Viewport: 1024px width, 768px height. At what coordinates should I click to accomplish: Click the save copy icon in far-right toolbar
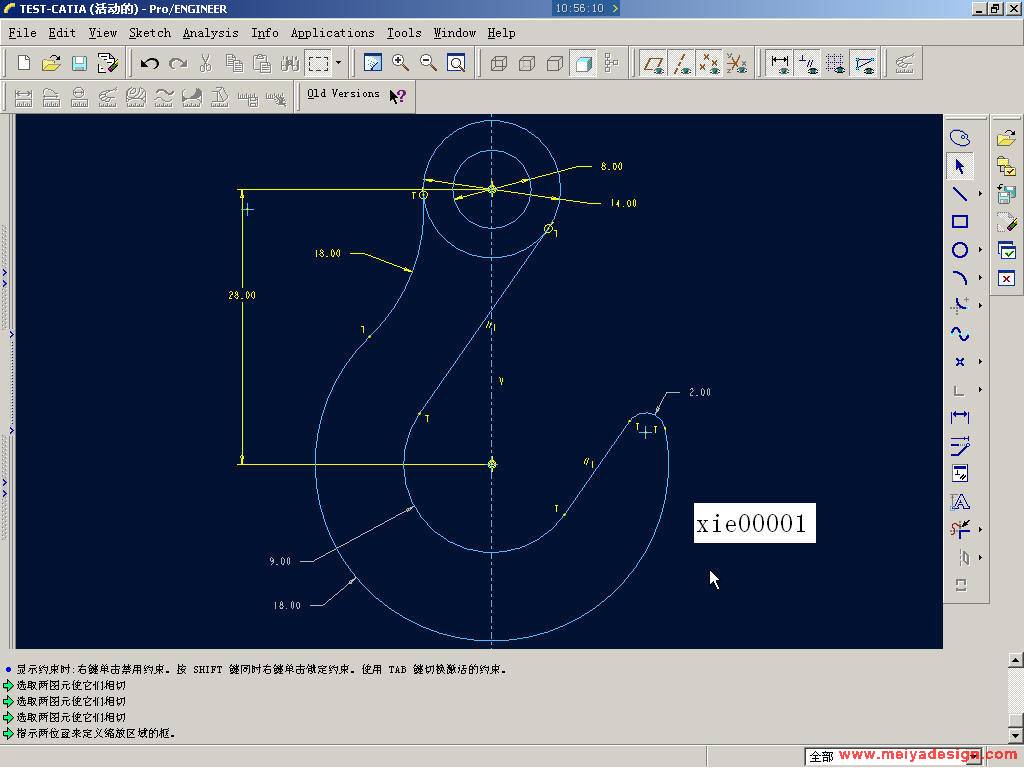(x=1006, y=194)
